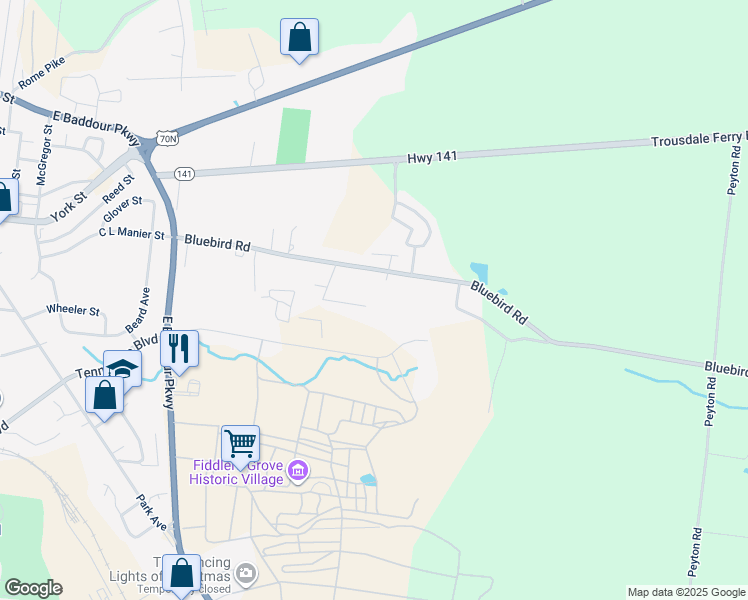
Task: Click the shopping bag marker at left edge
Action: (5, 197)
